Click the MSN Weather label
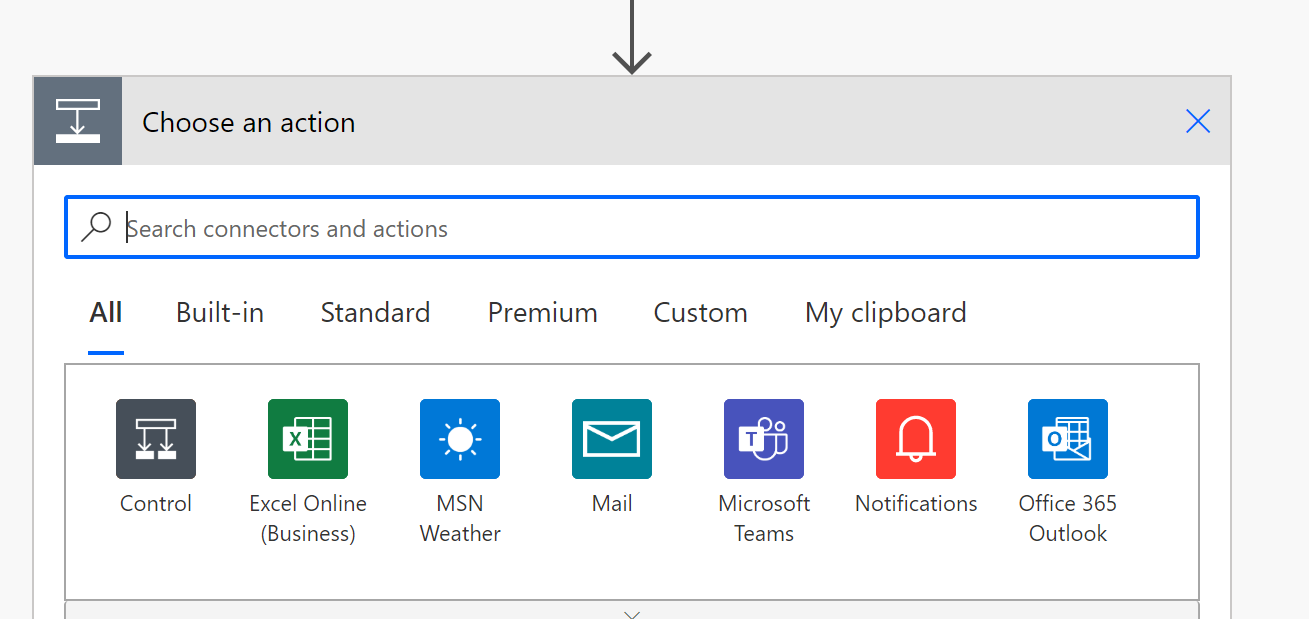Image resolution: width=1309 pixels, height=619 pixels. (460, 518)
